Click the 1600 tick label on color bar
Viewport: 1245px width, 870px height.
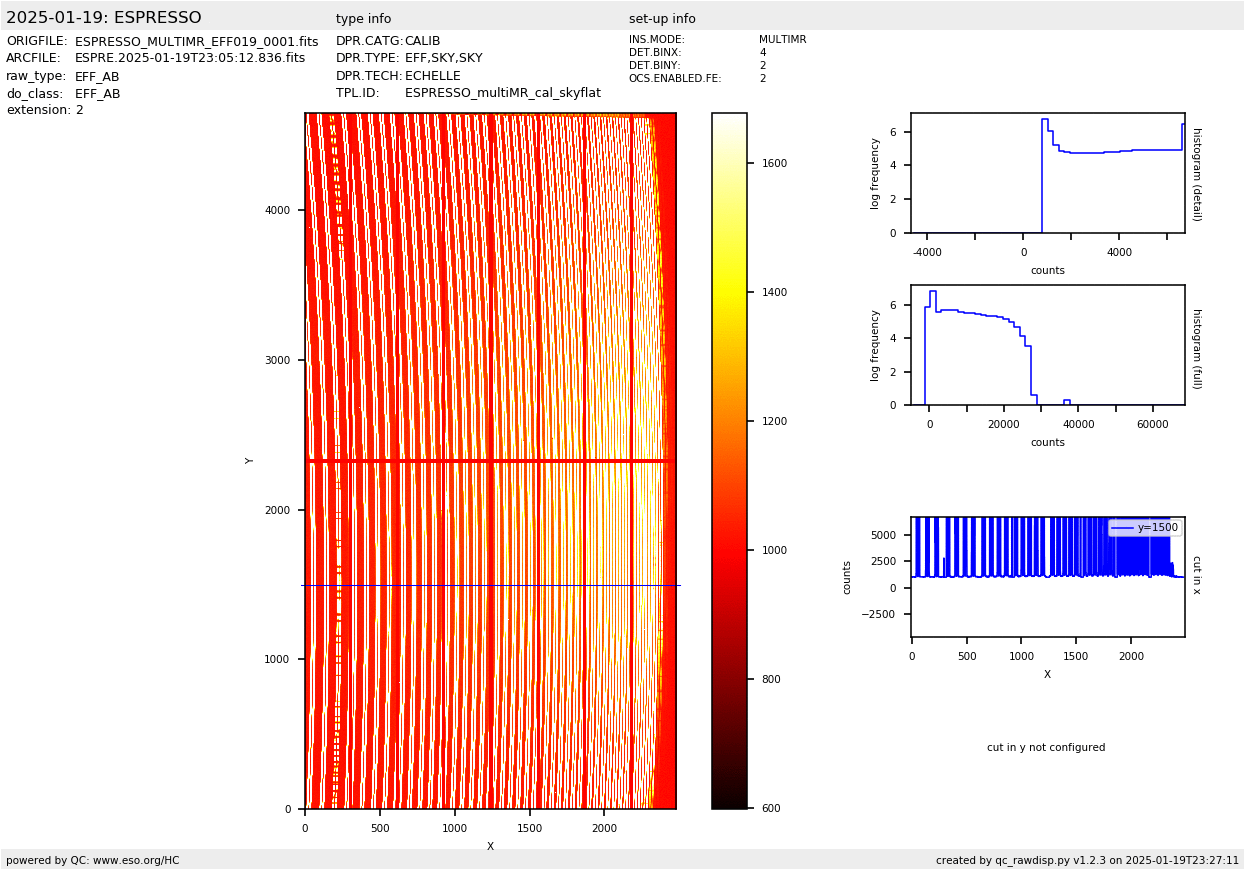coord(774,163)
